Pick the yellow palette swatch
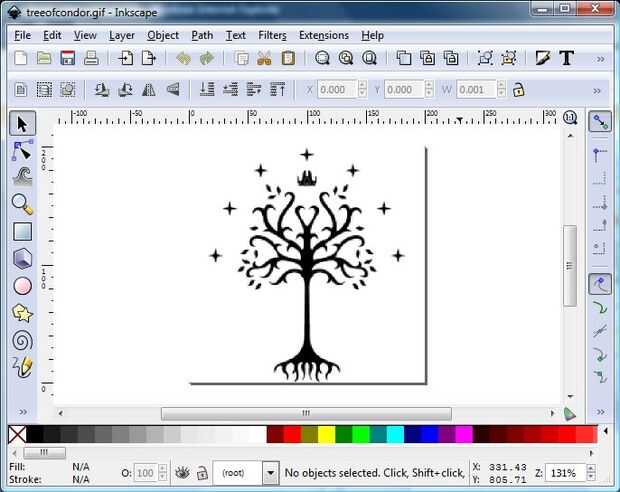The image size is (620, 492). pyautogui.click(x=327, y=434)
